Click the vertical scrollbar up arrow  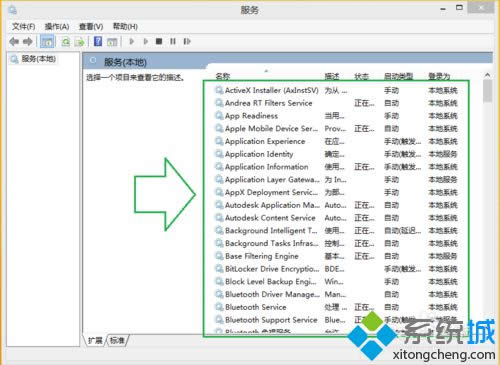coord(487,75)
